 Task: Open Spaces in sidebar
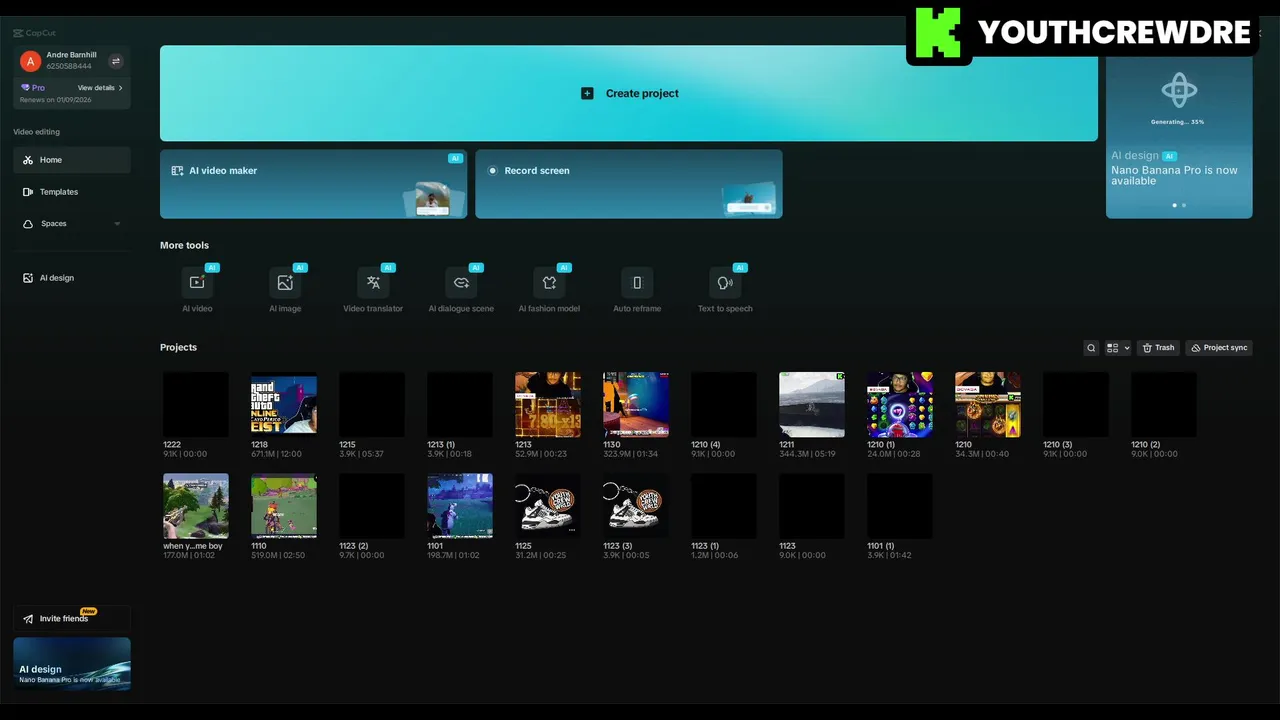coord(72,224)
